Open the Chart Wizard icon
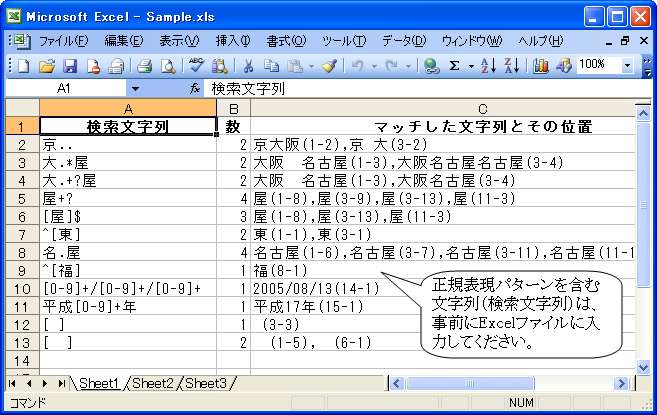The height and width of the screenshot is (415, 657). (541, 66)
